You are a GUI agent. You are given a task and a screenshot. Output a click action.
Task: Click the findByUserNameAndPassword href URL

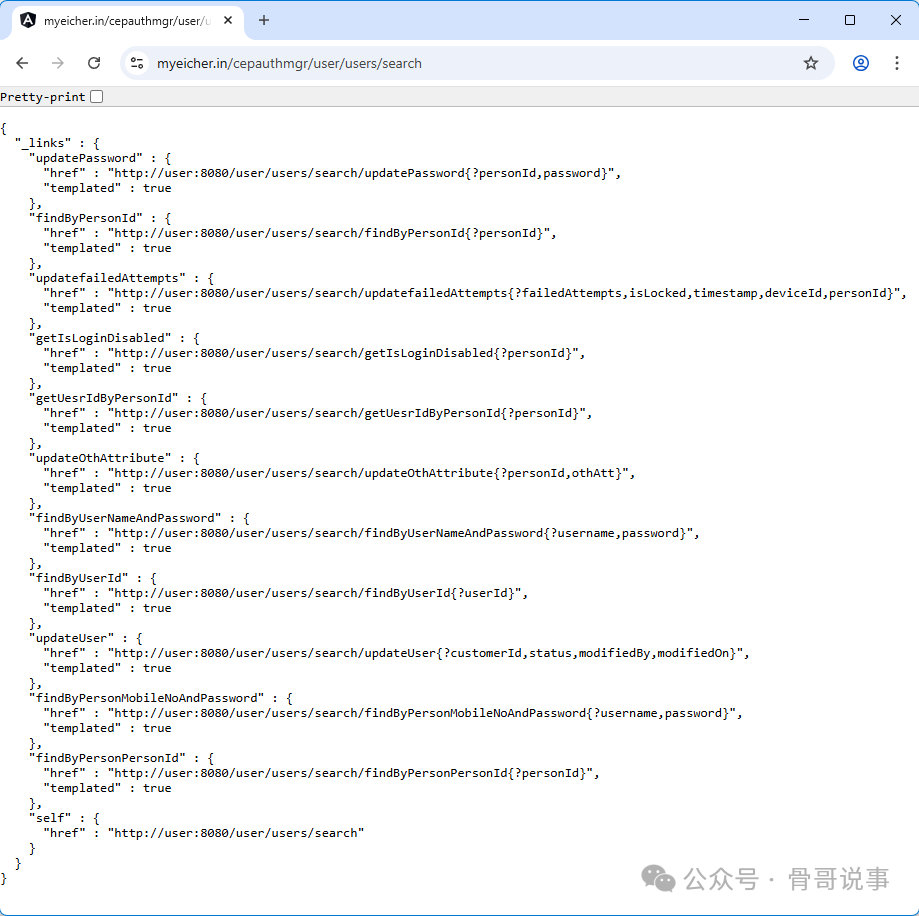400,533
